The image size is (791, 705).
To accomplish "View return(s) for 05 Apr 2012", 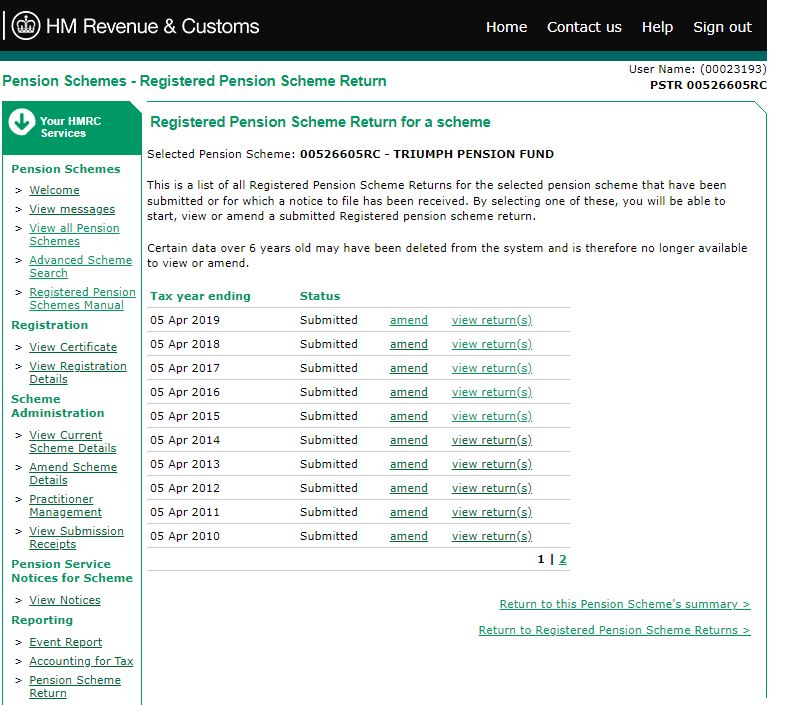I will [492, 488].
